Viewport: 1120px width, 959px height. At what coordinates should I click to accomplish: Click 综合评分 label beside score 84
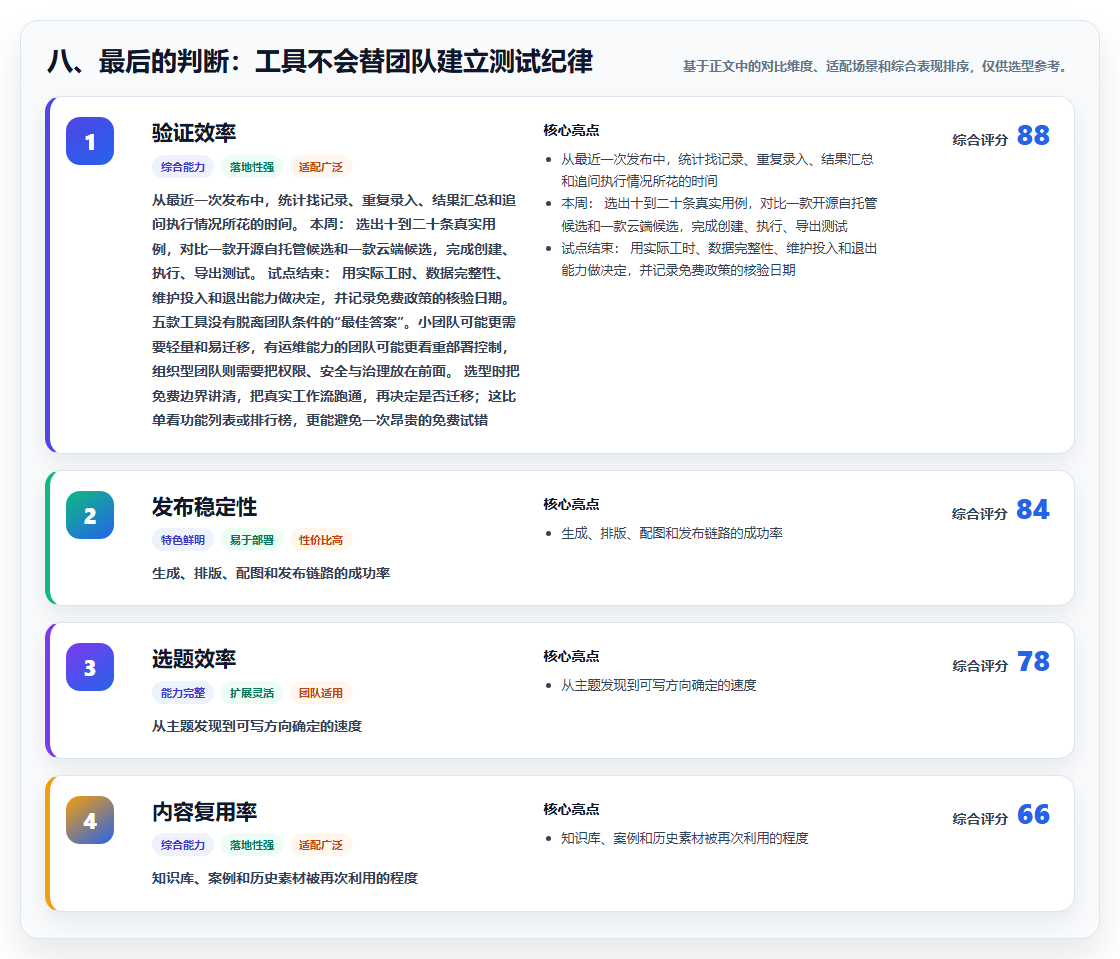979,514
